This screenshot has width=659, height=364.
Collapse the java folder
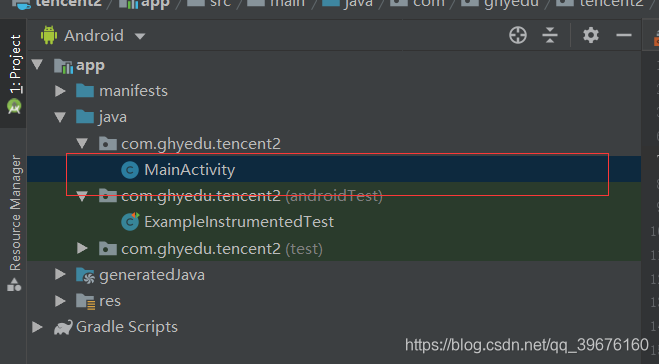[x=60, y=117]
